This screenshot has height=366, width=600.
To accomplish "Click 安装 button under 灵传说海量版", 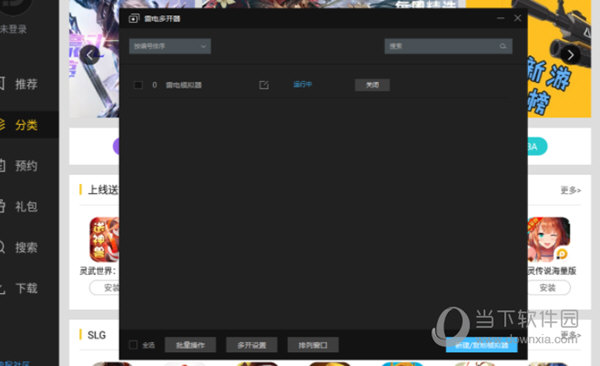I will (x=549, y=288).
